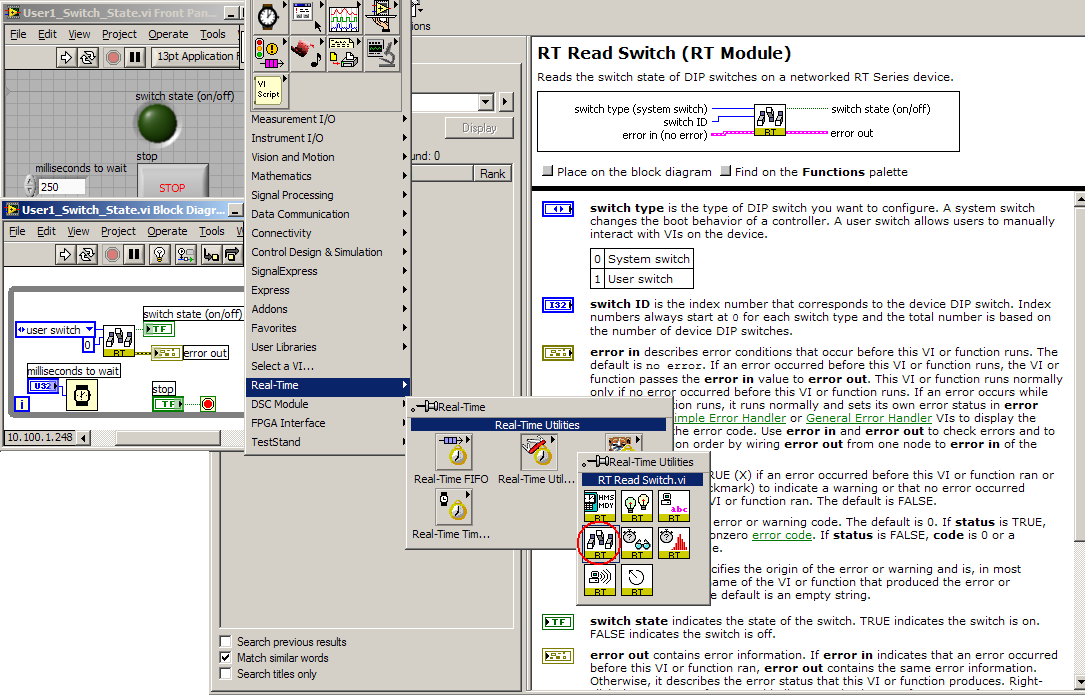This screenshot has width=1085, height=695.
Task: Click the switch state LED indicator
Action: (157, 123)
